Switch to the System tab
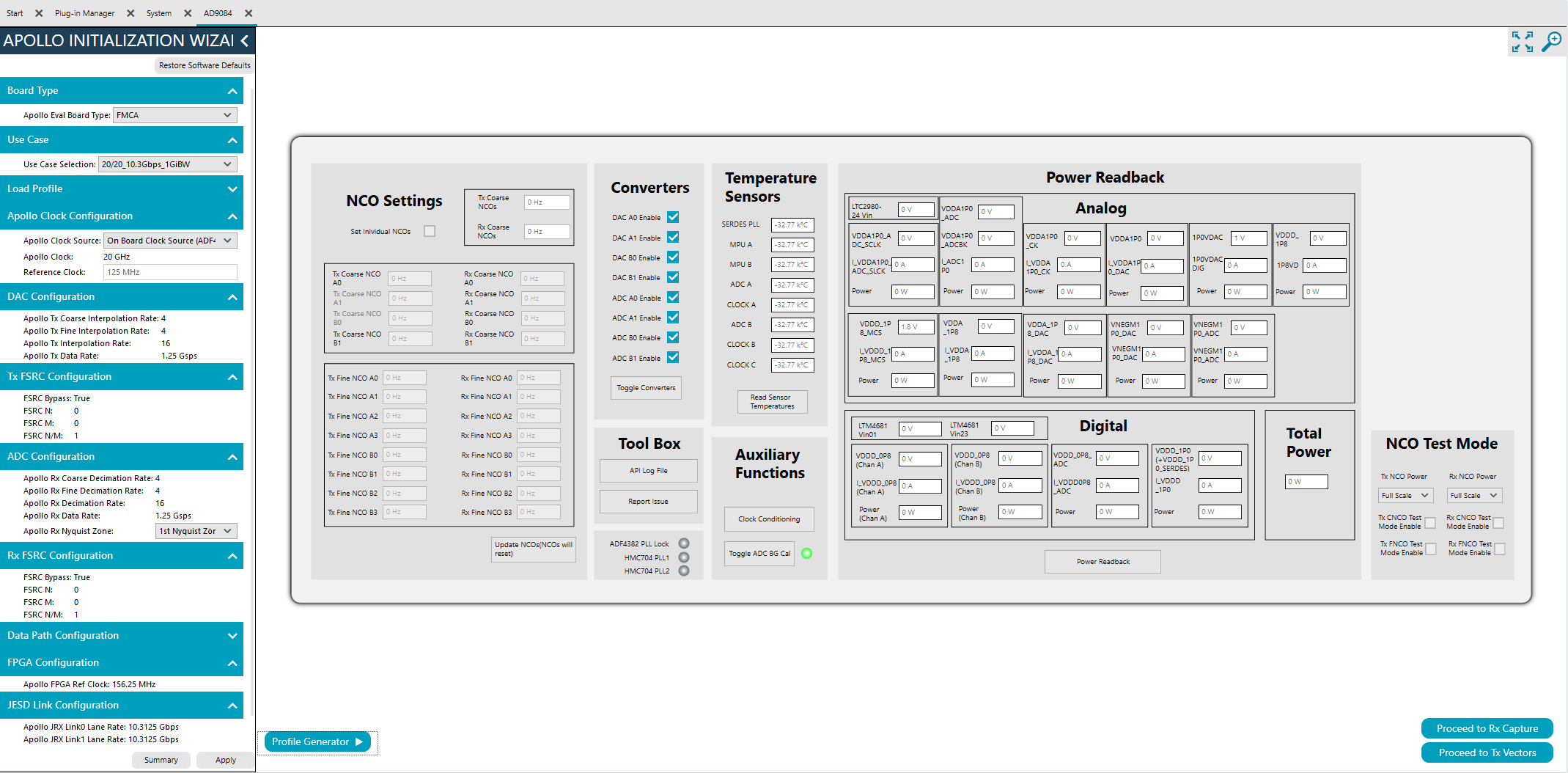This screenshot has width=1568, height=773. 159,12
